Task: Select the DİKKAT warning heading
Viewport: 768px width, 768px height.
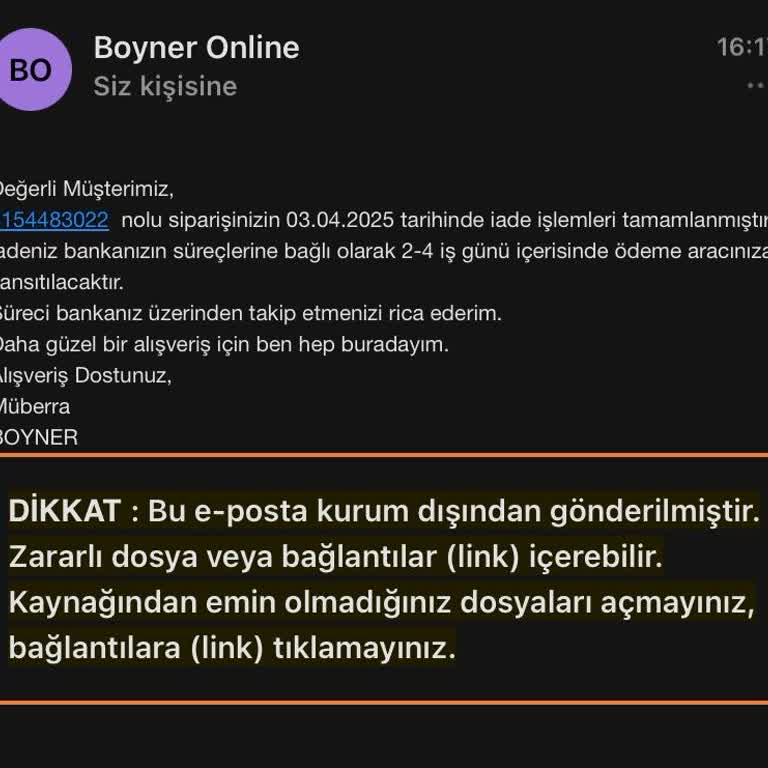Action: pyautogui.click(x=65, y=511)
